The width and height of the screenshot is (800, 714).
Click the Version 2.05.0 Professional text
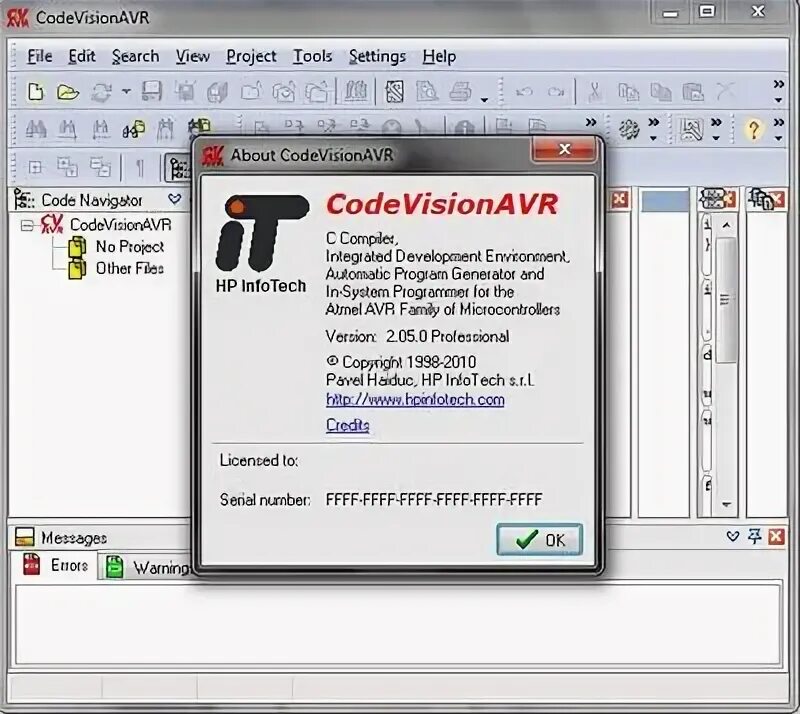tap(417, 337)
